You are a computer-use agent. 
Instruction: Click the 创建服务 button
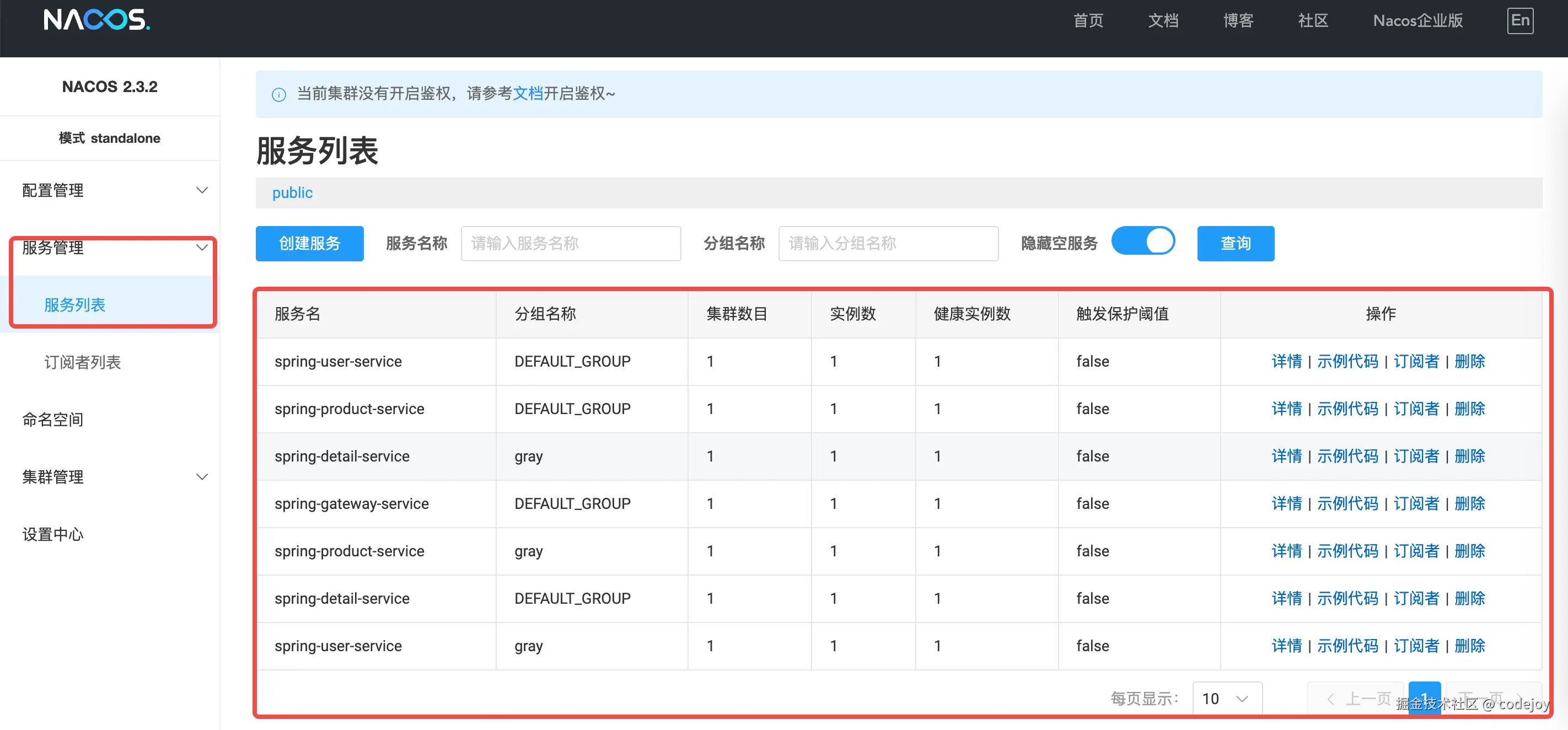(309, 244)
